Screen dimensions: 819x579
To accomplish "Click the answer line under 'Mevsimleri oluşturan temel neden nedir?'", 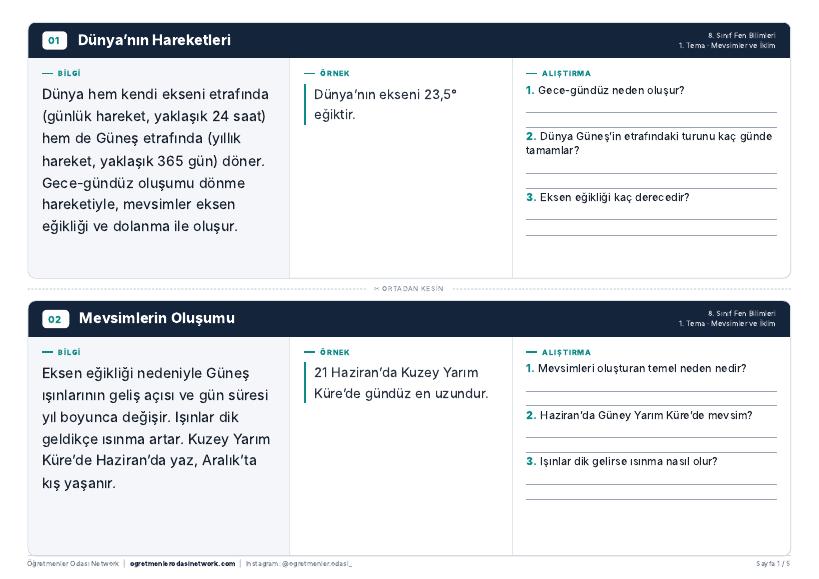I will [651, 391].
